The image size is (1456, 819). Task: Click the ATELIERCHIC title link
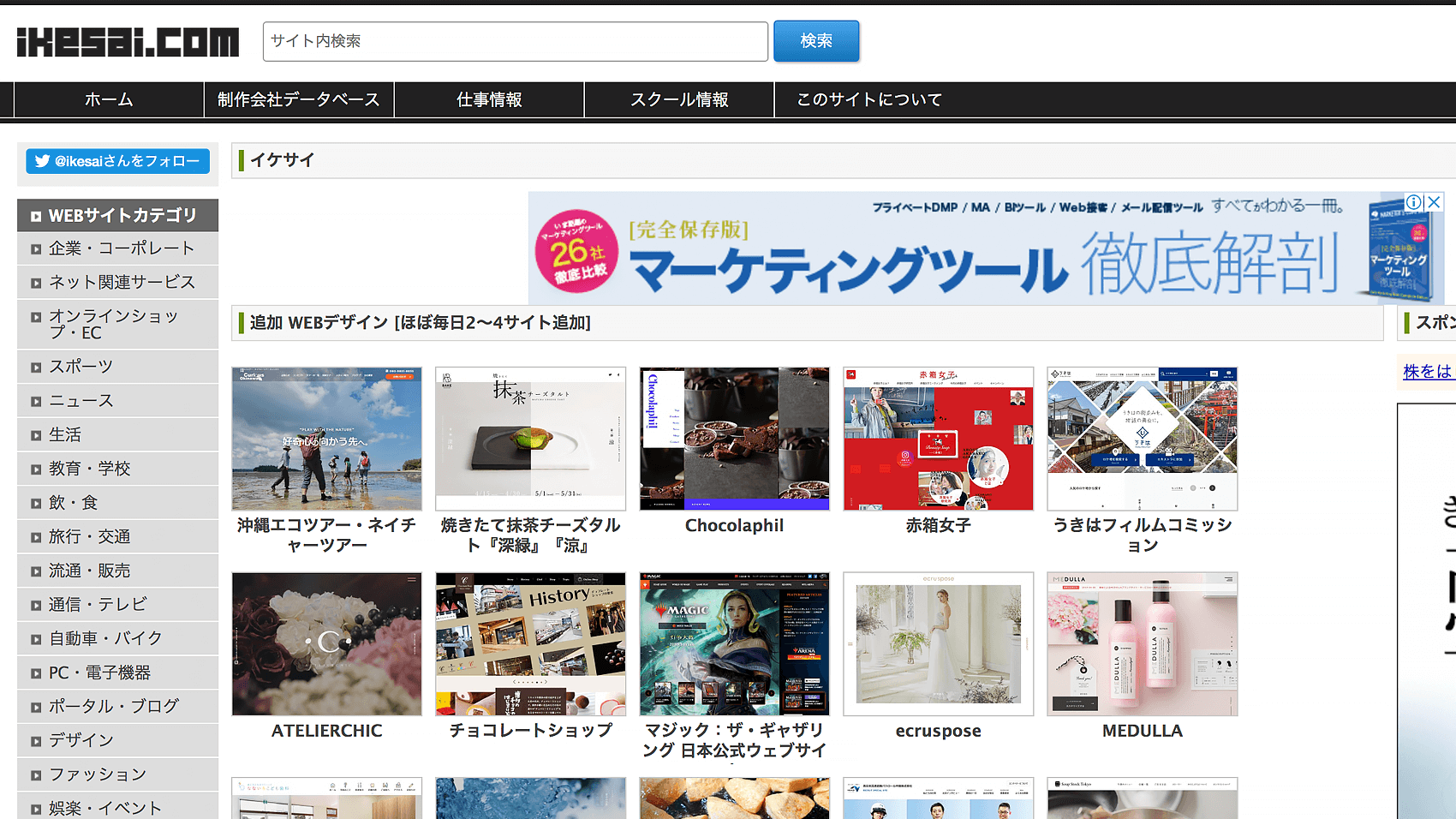tap(327, 731)
